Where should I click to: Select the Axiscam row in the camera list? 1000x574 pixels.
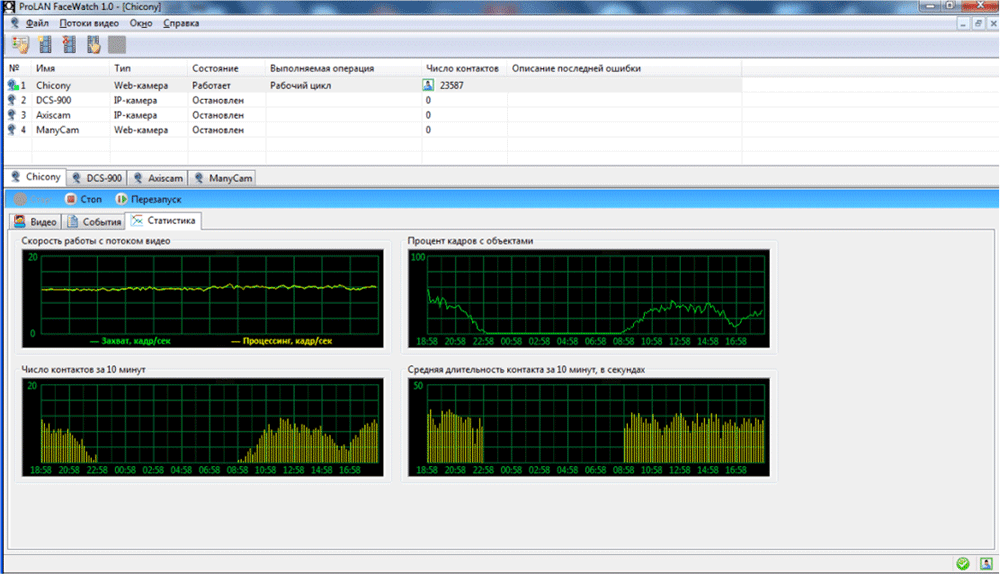tap(53, 115)
